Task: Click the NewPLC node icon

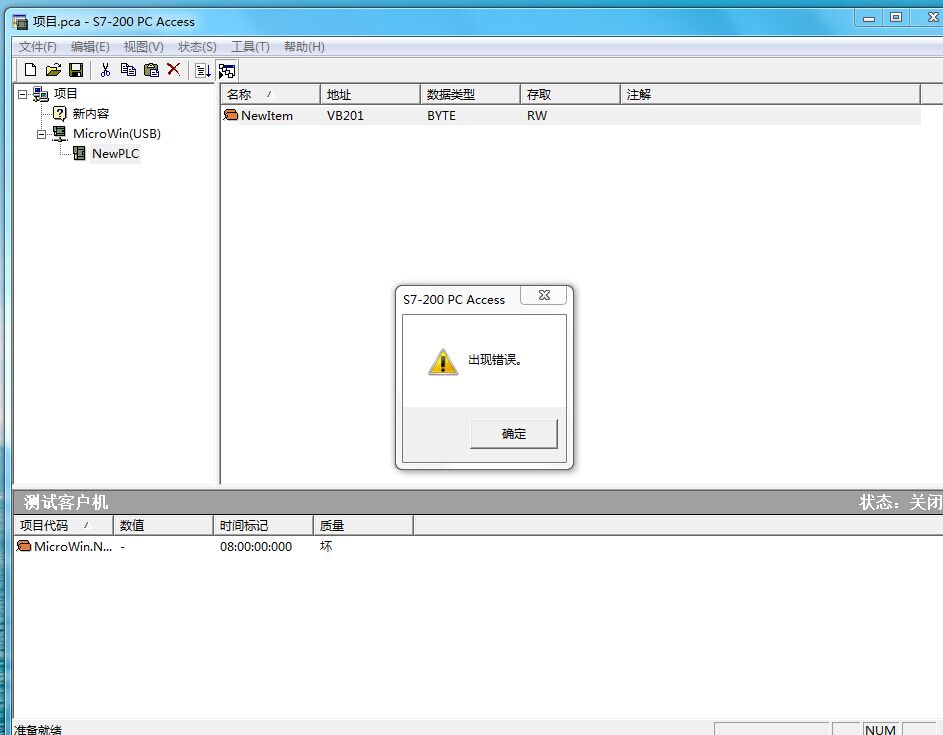Action: tap(79, 153)
